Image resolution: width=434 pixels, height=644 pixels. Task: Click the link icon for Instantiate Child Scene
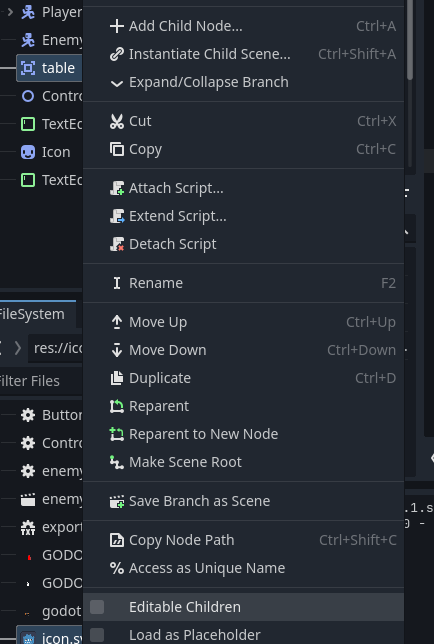[117, 54]
